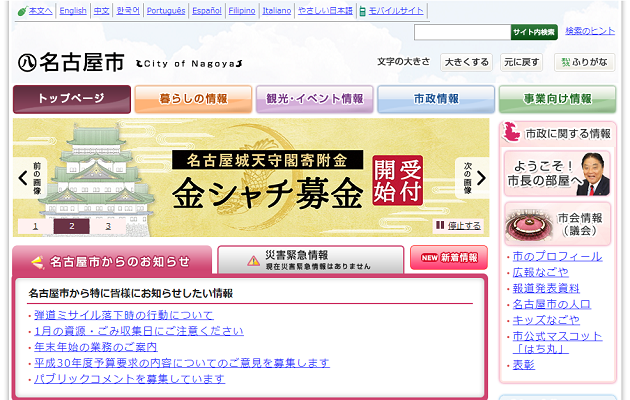
Task: Open the 暮らしの情報 tab
Action: (x=193, y=99)
